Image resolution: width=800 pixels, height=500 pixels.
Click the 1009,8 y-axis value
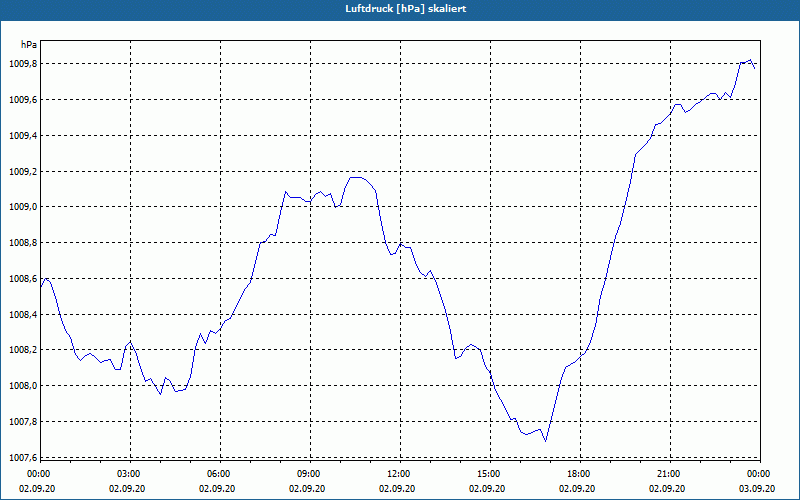pyautogui.click(x=23, y=64)
